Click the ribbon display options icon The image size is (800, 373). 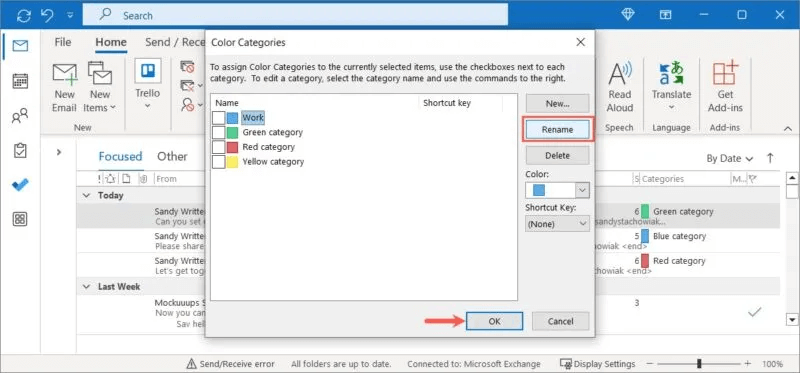pyautogui.click(x=665, y=15)
